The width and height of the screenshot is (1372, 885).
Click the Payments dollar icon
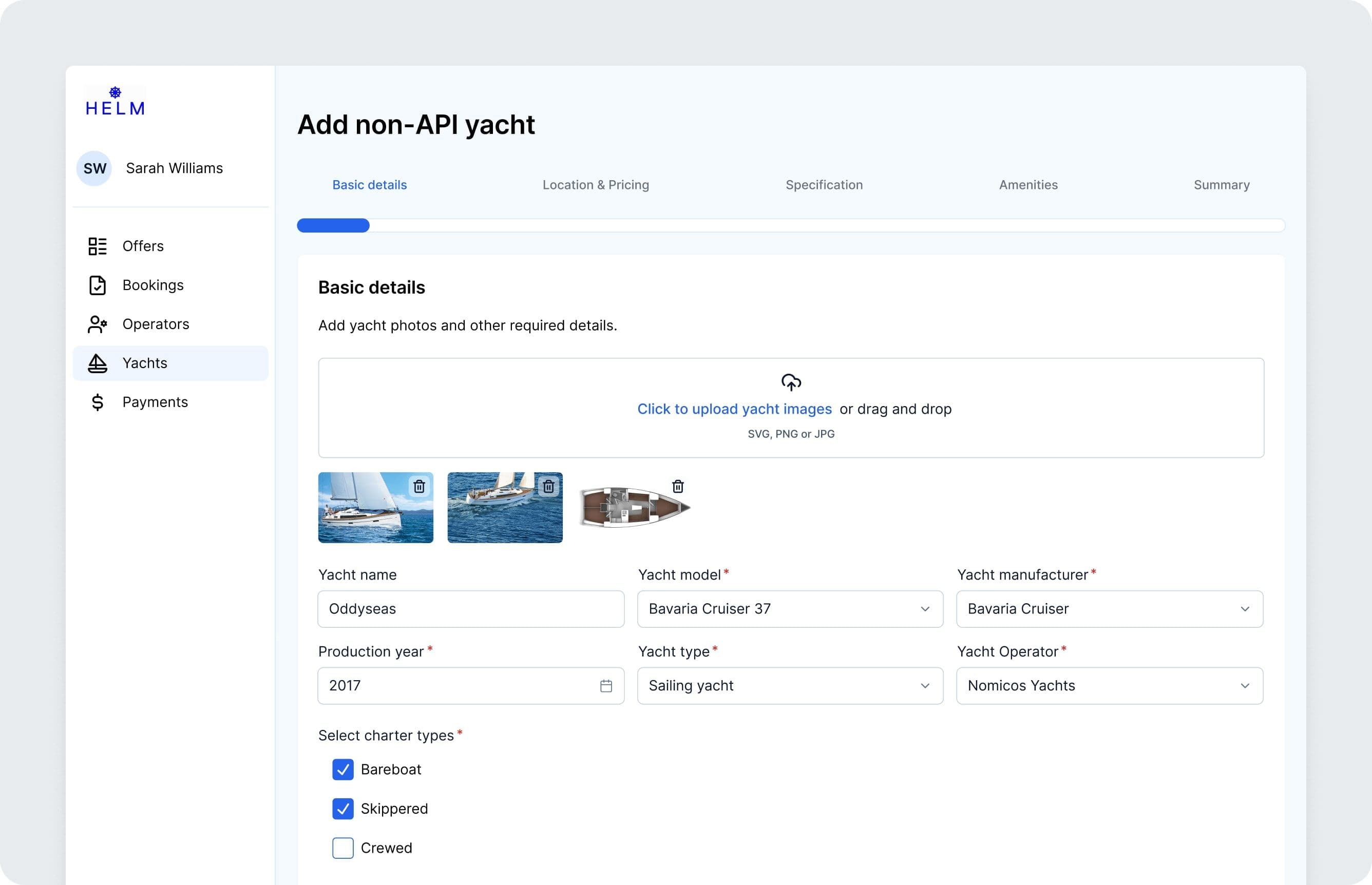click(97, 402)
